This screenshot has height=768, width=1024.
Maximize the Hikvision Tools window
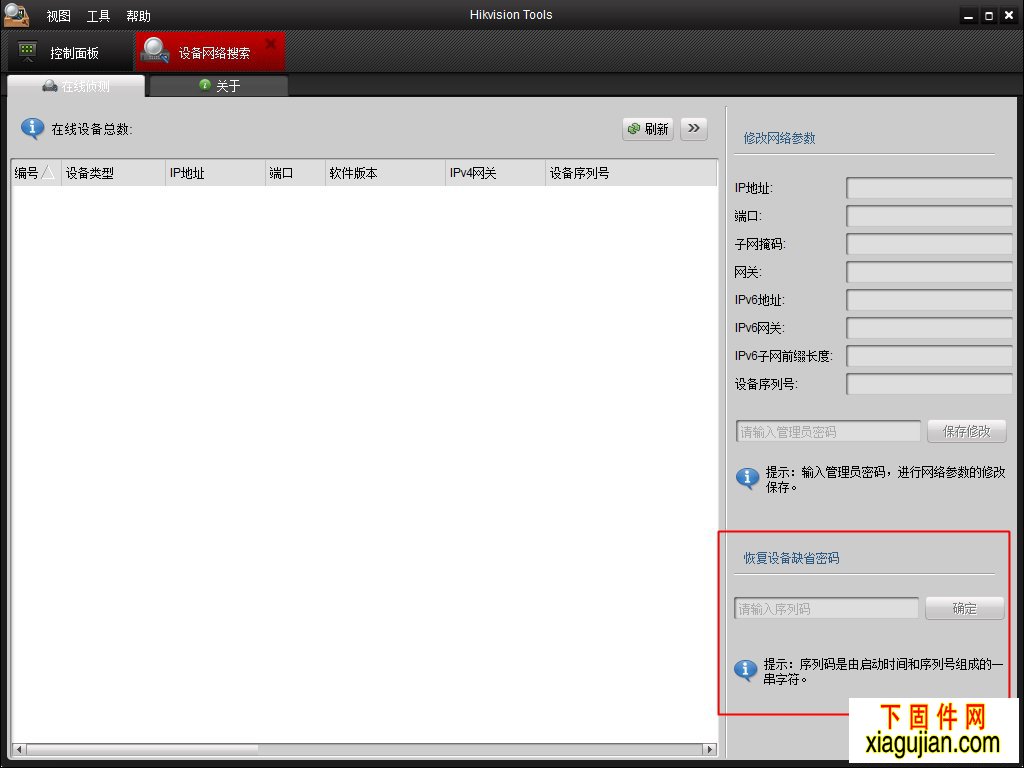tap(989, 16)
